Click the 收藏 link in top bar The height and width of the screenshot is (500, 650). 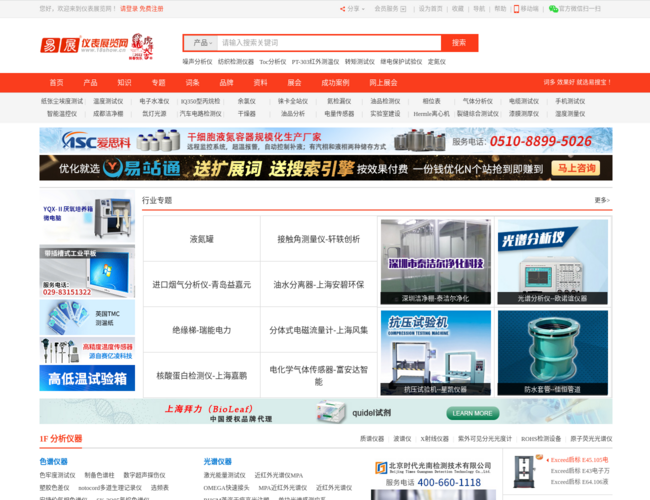click(458, 9)
